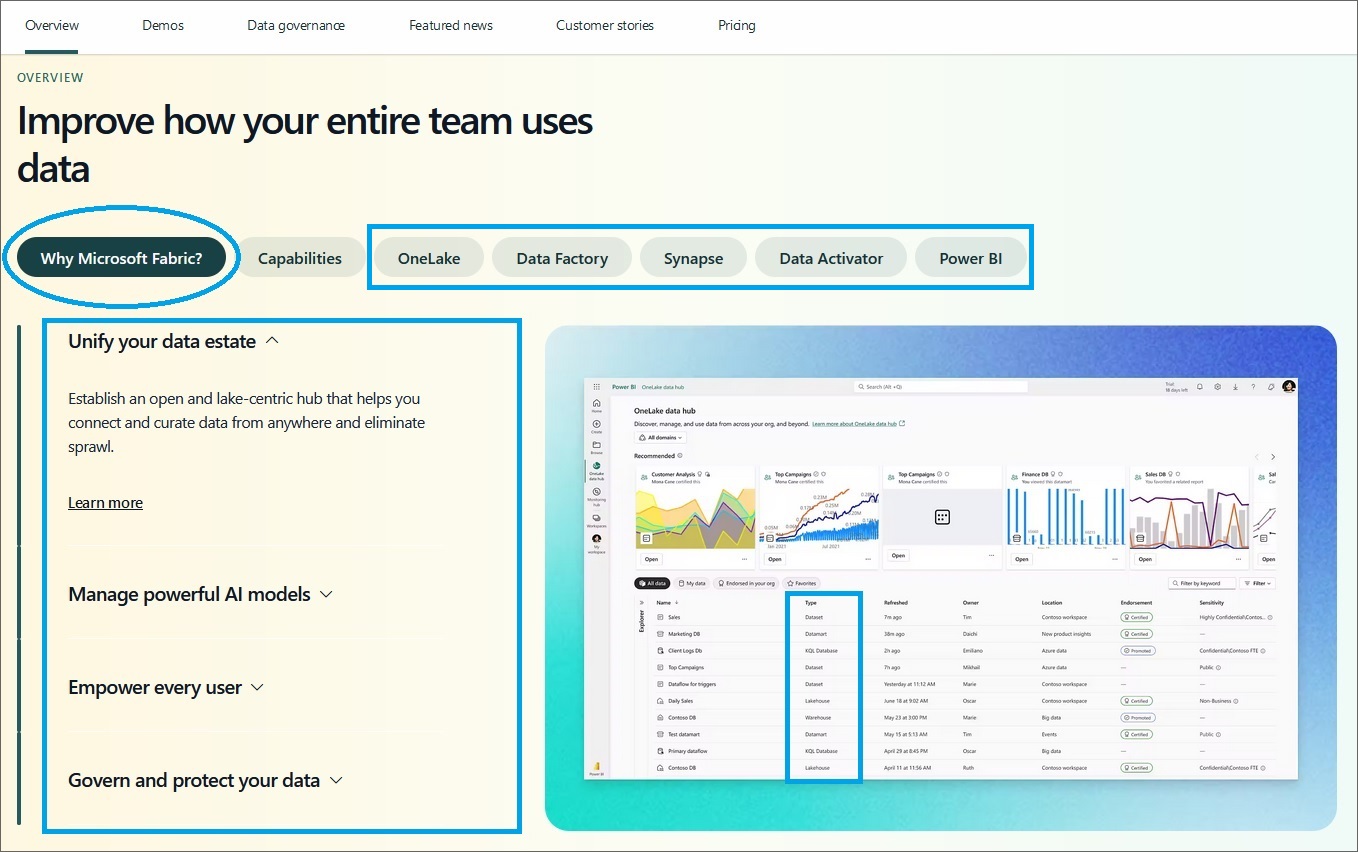Image resolution: width=1358 pixels, height=852 pixels.
Task: Expand the Manage powerful AI models section
Action: [x=189, y=593]
